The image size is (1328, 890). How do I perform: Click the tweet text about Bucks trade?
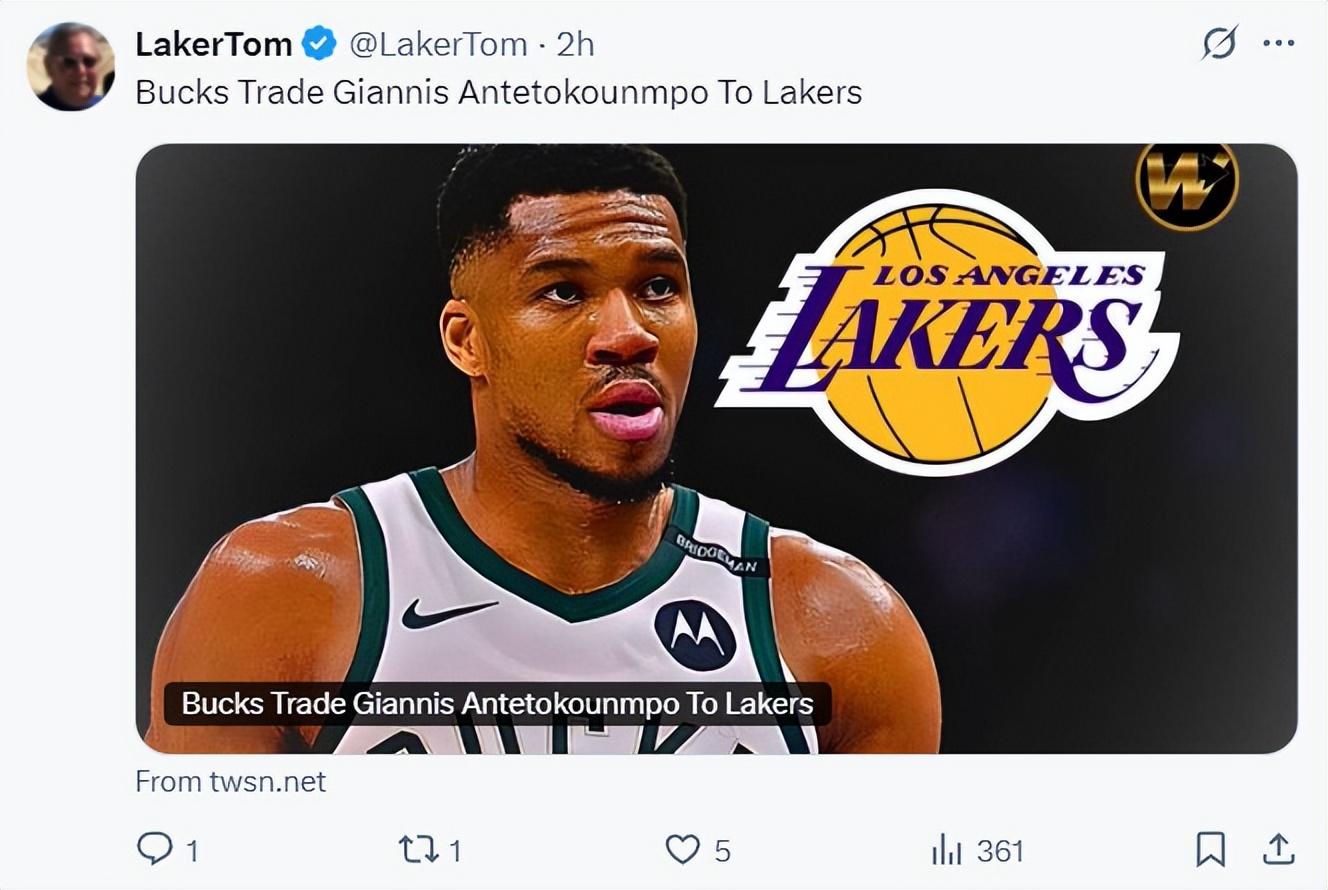pos(498,92)
